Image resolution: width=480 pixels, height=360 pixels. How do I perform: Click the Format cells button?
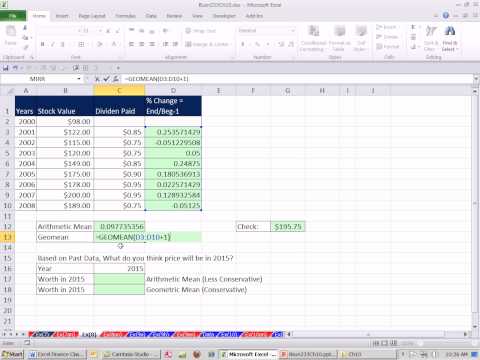tap(387, 46)
